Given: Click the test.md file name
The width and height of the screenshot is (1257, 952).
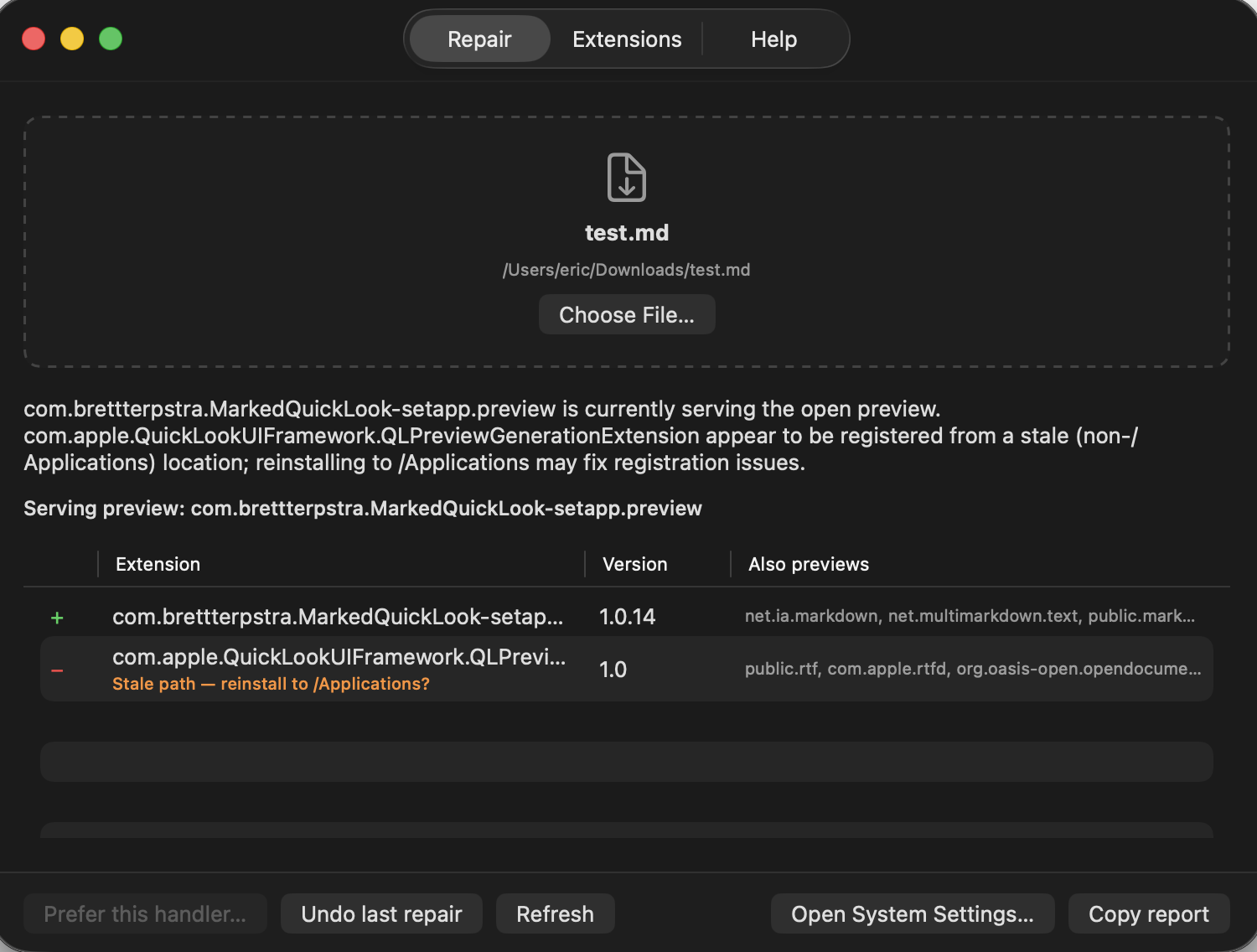Looking at the screenshot, I should tap(627, 232).
